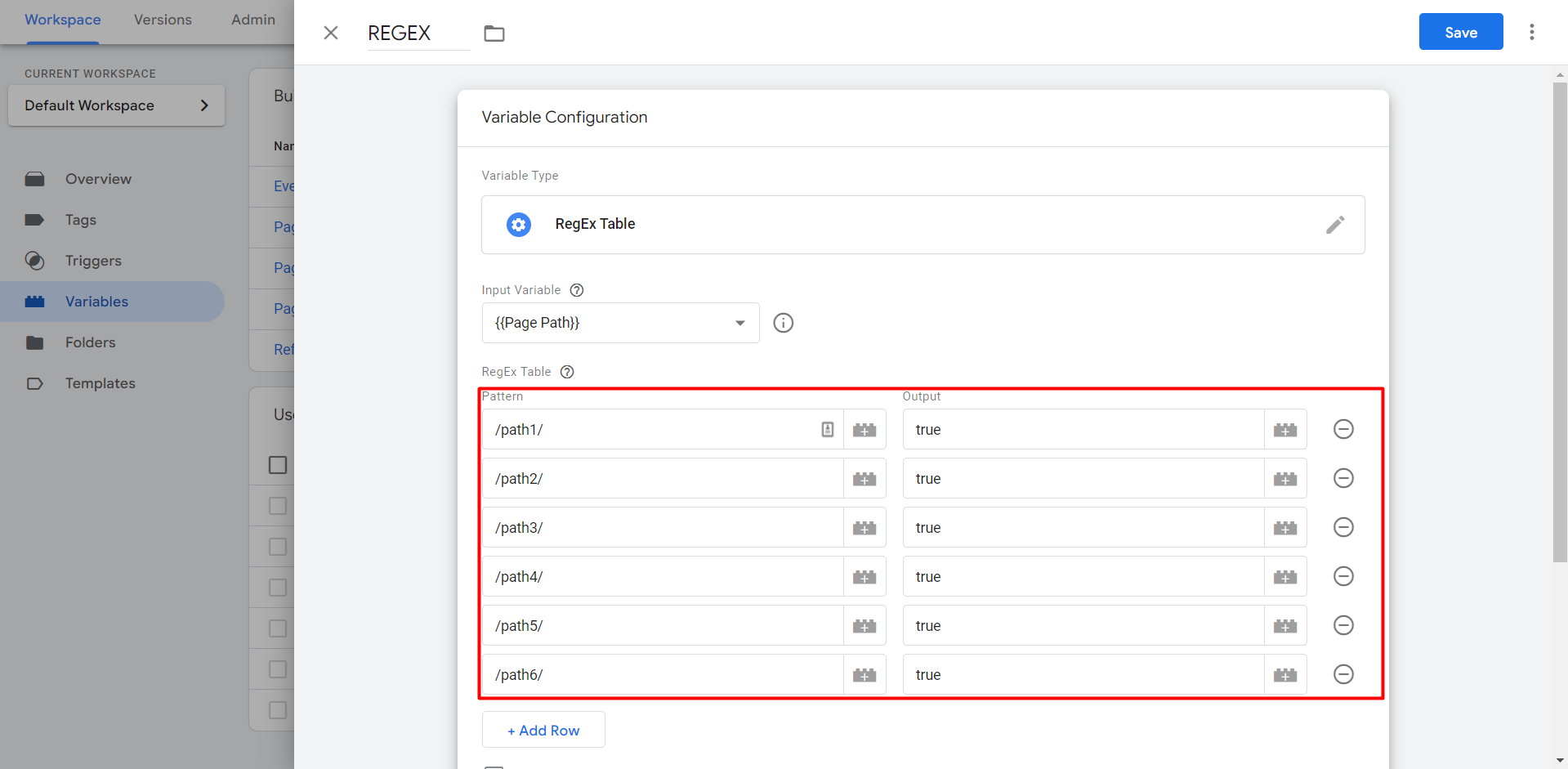Edit the RegEx Table variable type pencil
The width and height of the screenshot is (1568, 769).
click(x=1335, y=225)
